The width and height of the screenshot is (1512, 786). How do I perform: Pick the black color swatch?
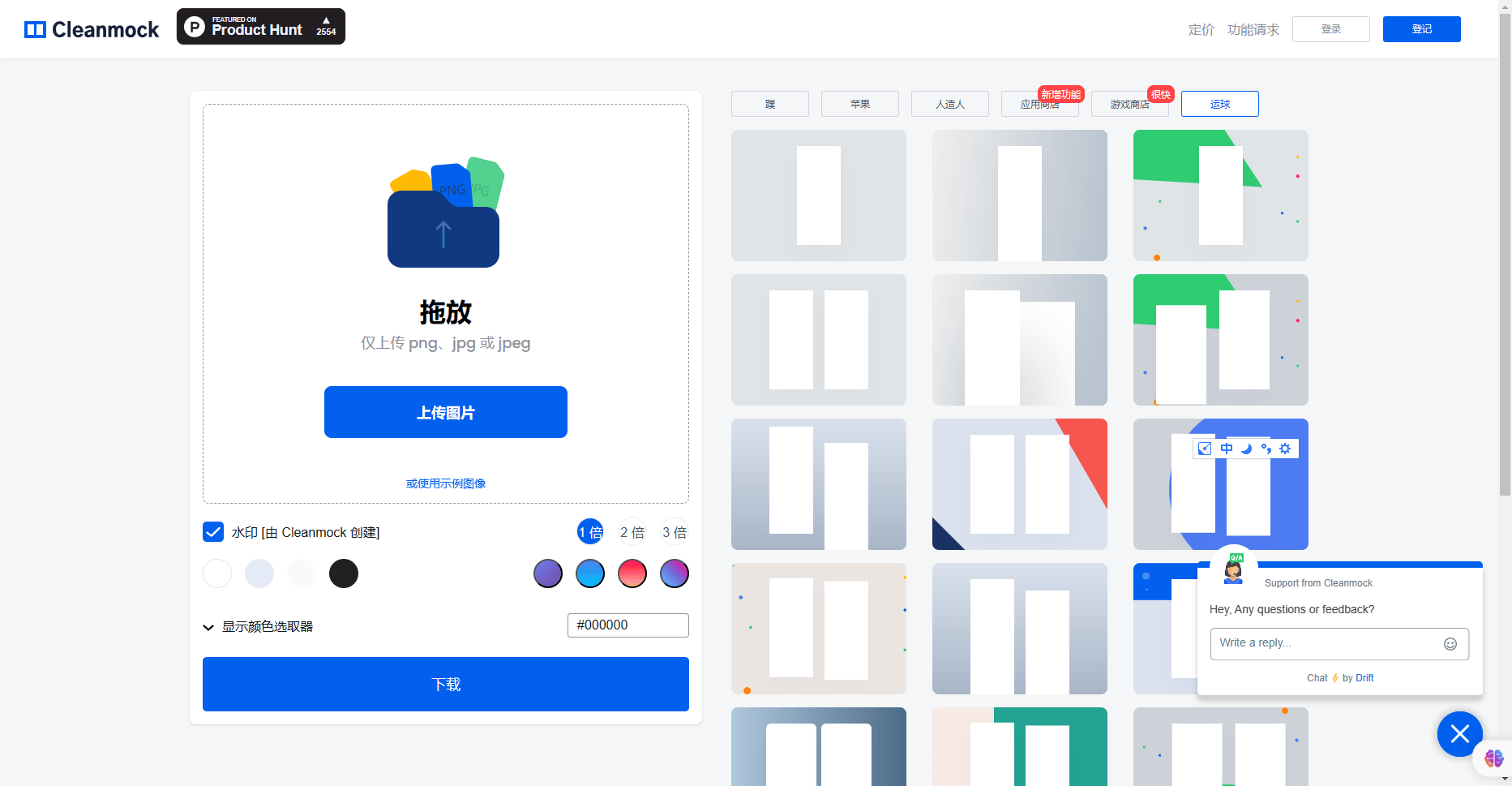(344, 573)
